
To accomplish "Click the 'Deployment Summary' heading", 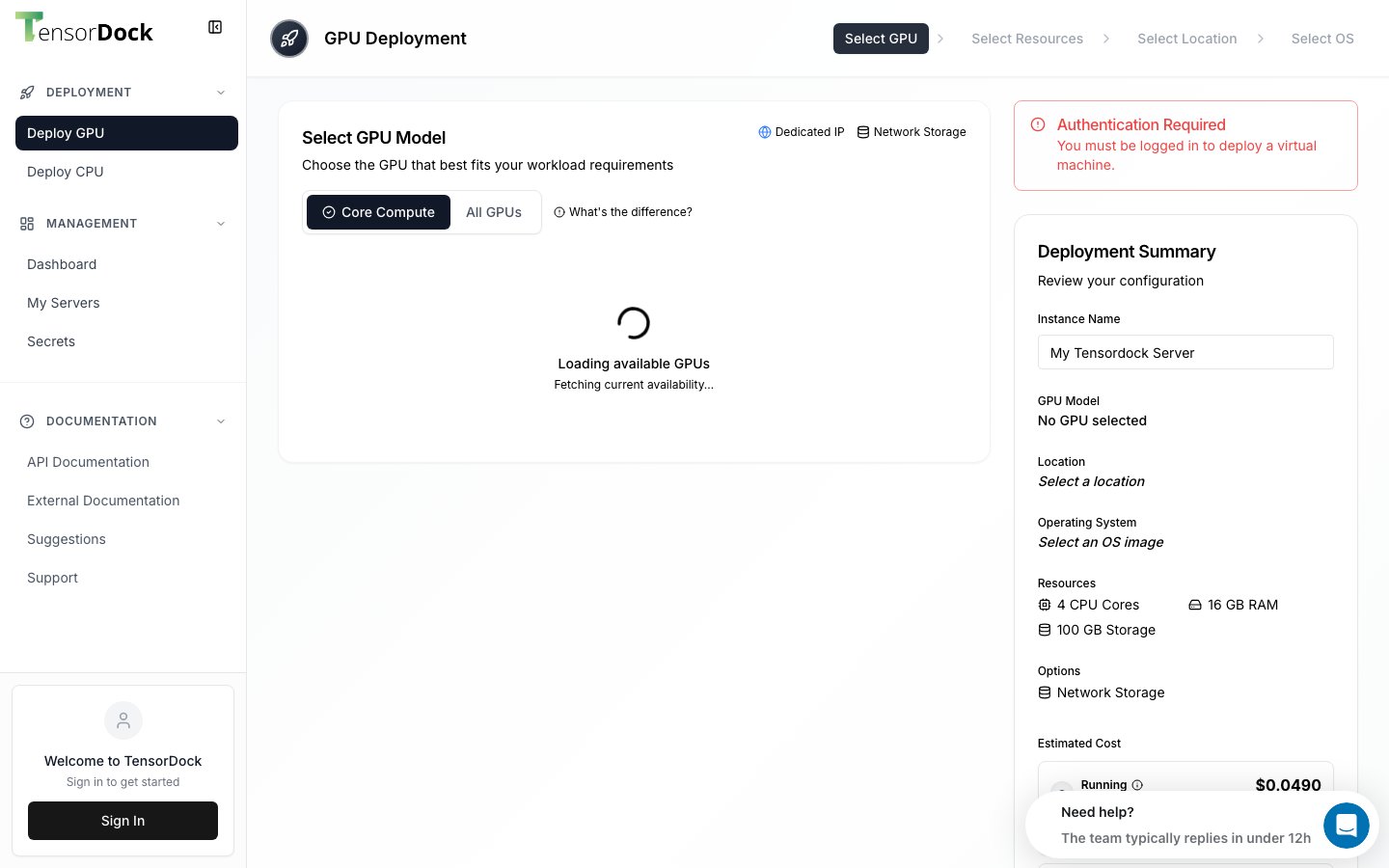I will pos(1127,252).
